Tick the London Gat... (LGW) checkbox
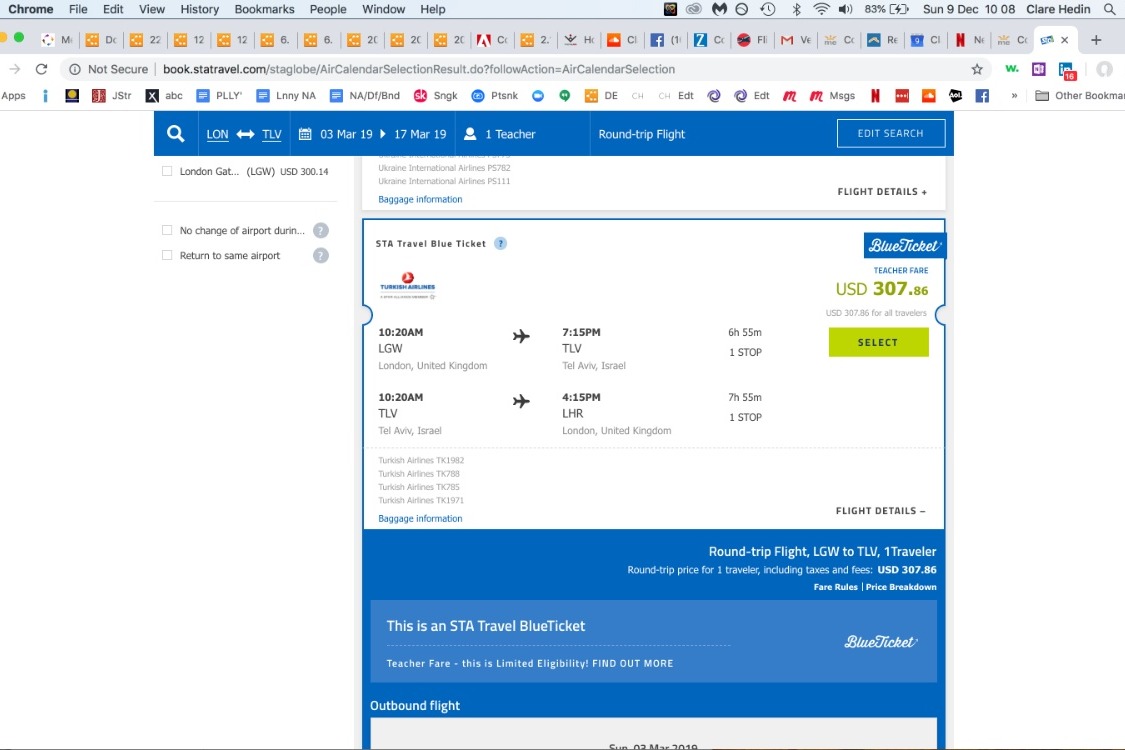 pyautogui.click(x=167, y=172)
